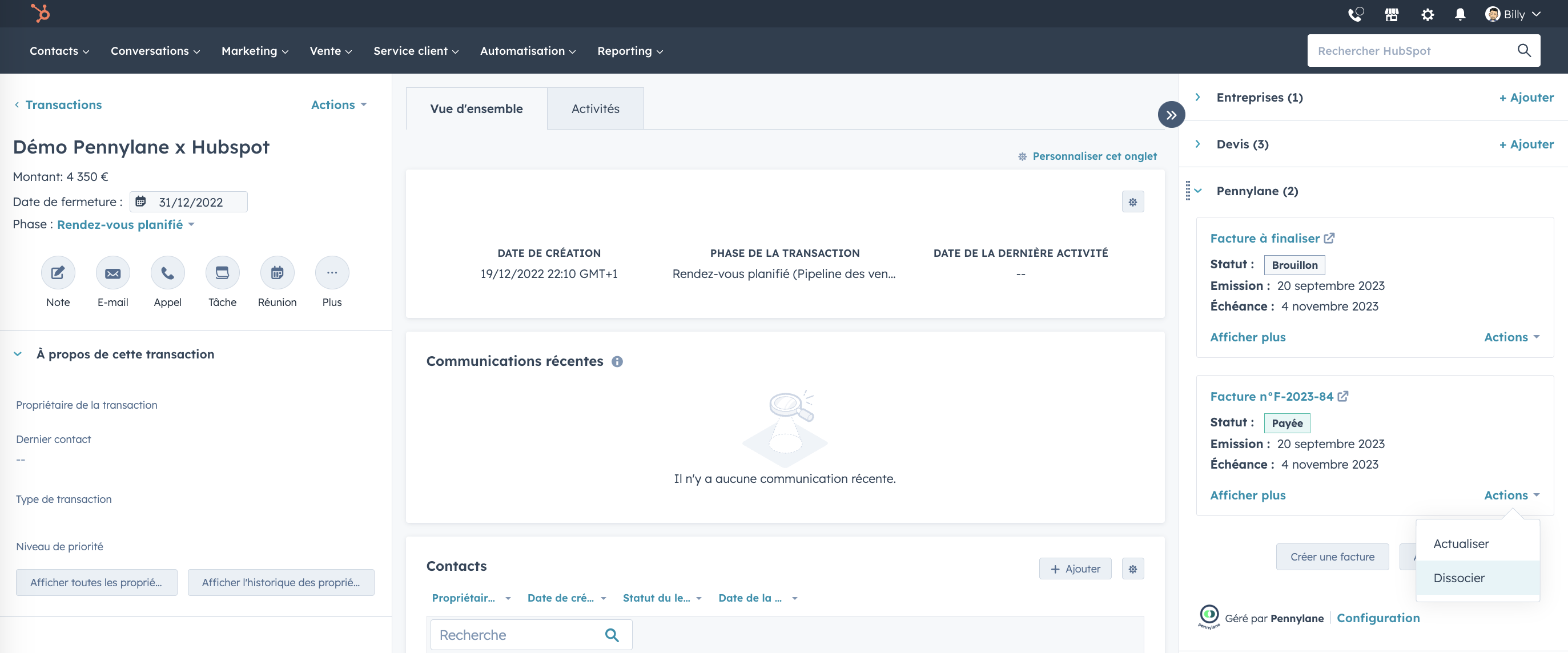Open Actions dropdown for Facture à finaliser
The image size is (1568, 653).
[1511, 337]
